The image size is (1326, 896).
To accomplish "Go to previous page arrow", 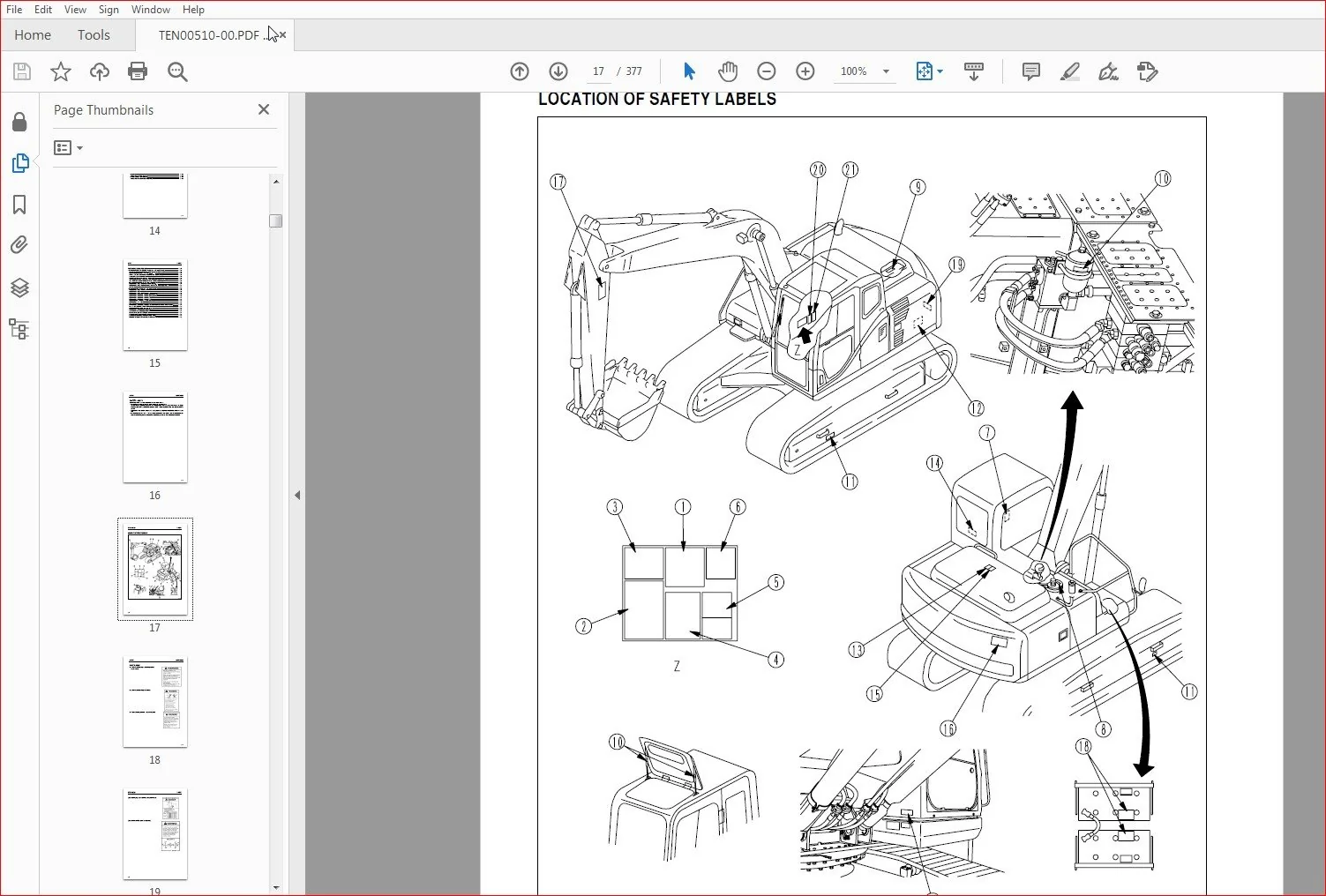I will point(520,71).
